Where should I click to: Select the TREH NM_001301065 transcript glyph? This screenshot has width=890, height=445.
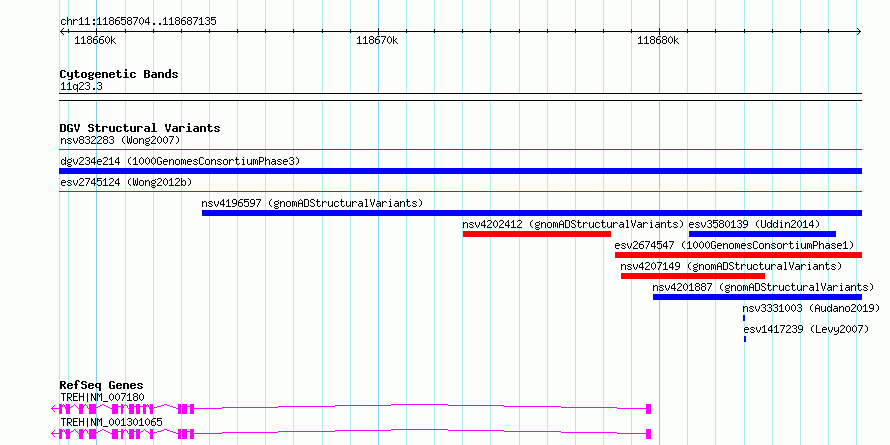(351, 434)
